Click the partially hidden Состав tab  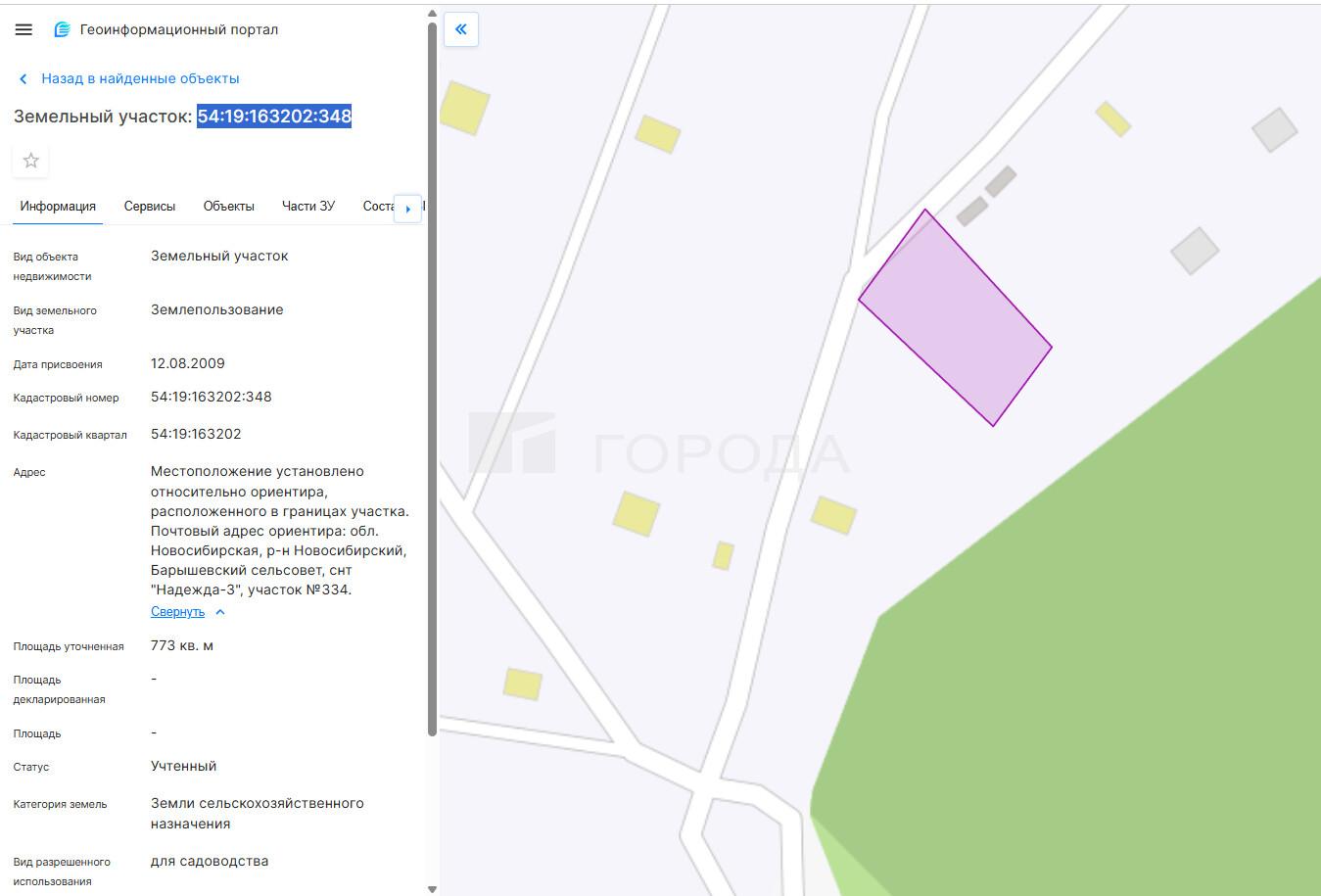378,207
